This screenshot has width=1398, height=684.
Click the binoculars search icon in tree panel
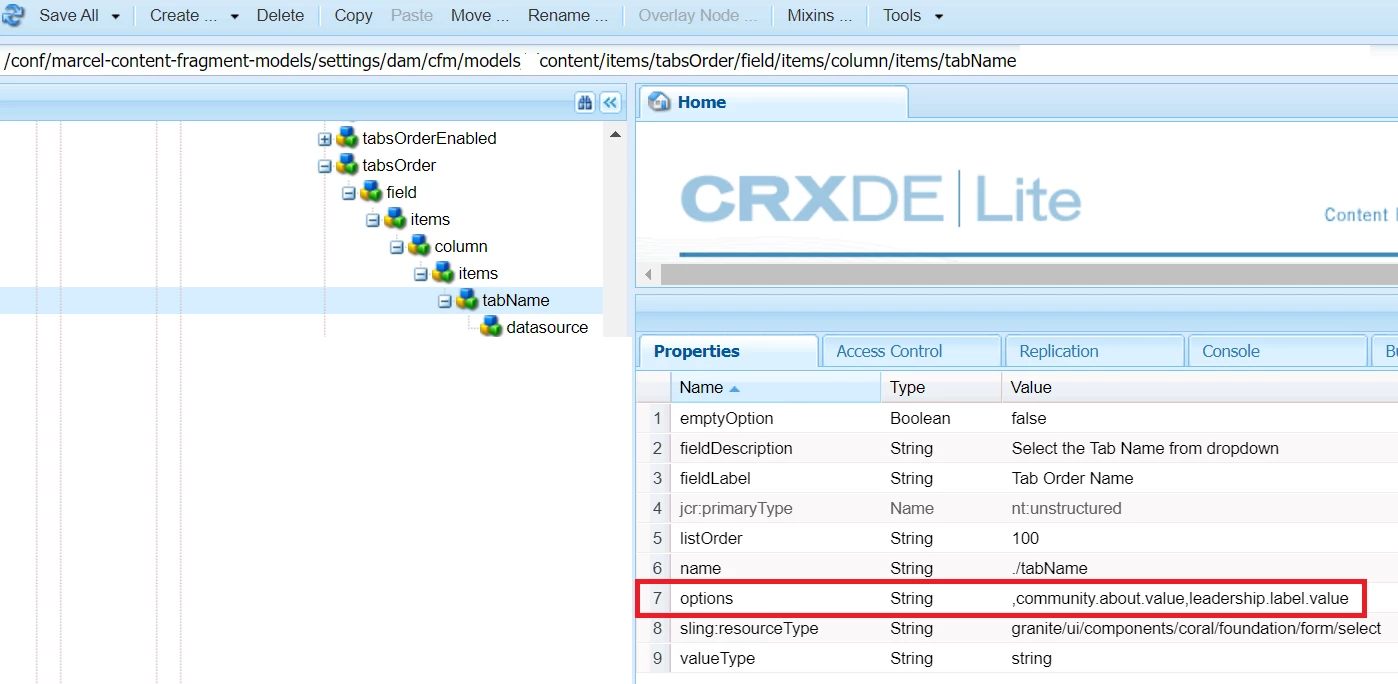pos(585,102)
